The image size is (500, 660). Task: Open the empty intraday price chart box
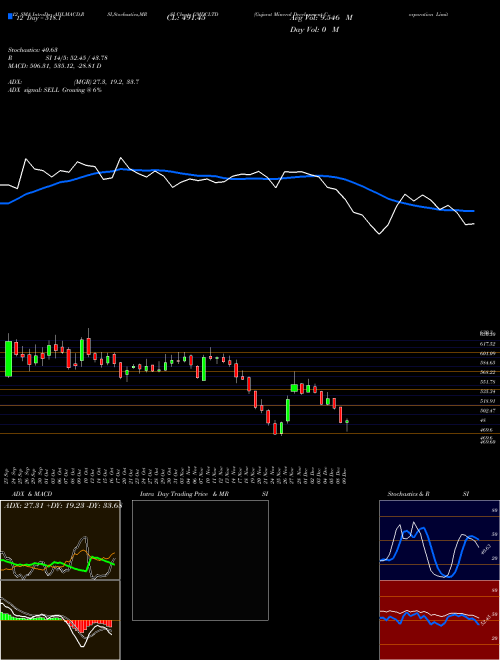pos(200,560)
